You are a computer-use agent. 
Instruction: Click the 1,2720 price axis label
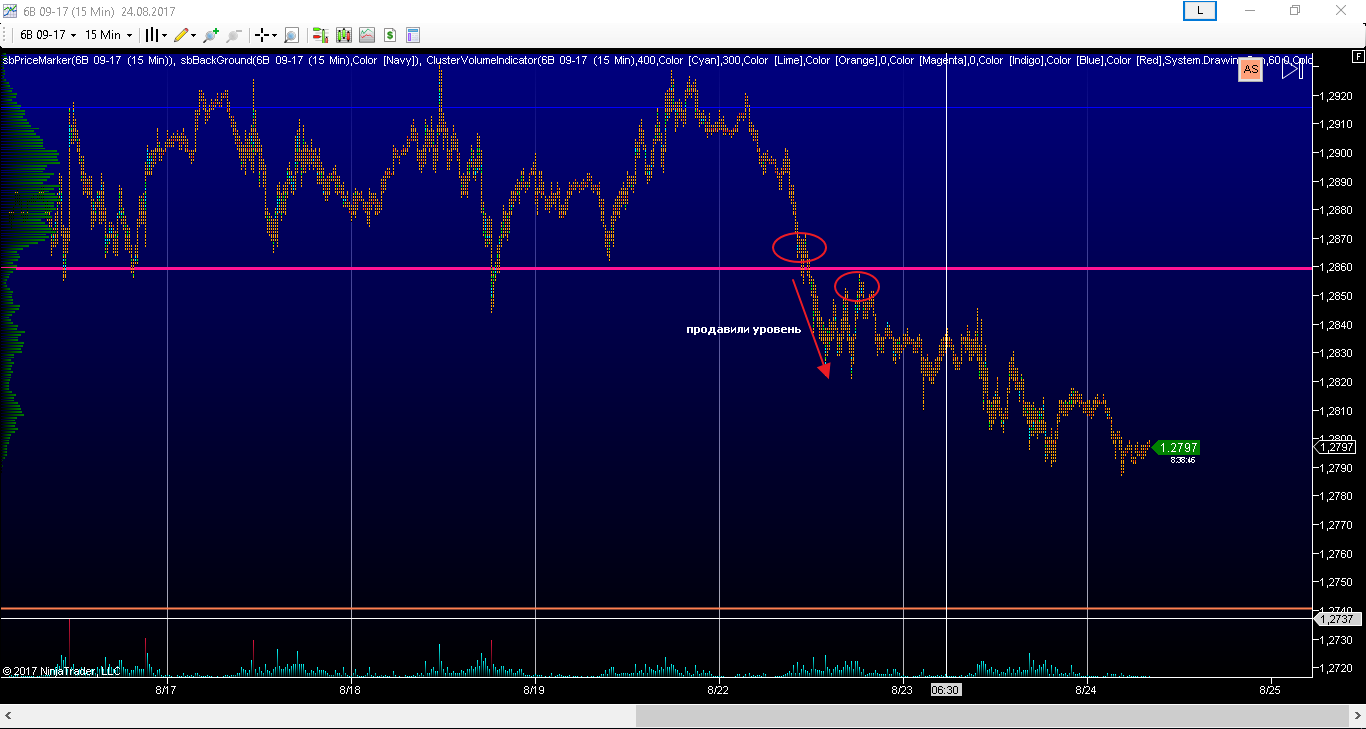click(x=1337, y=668)
